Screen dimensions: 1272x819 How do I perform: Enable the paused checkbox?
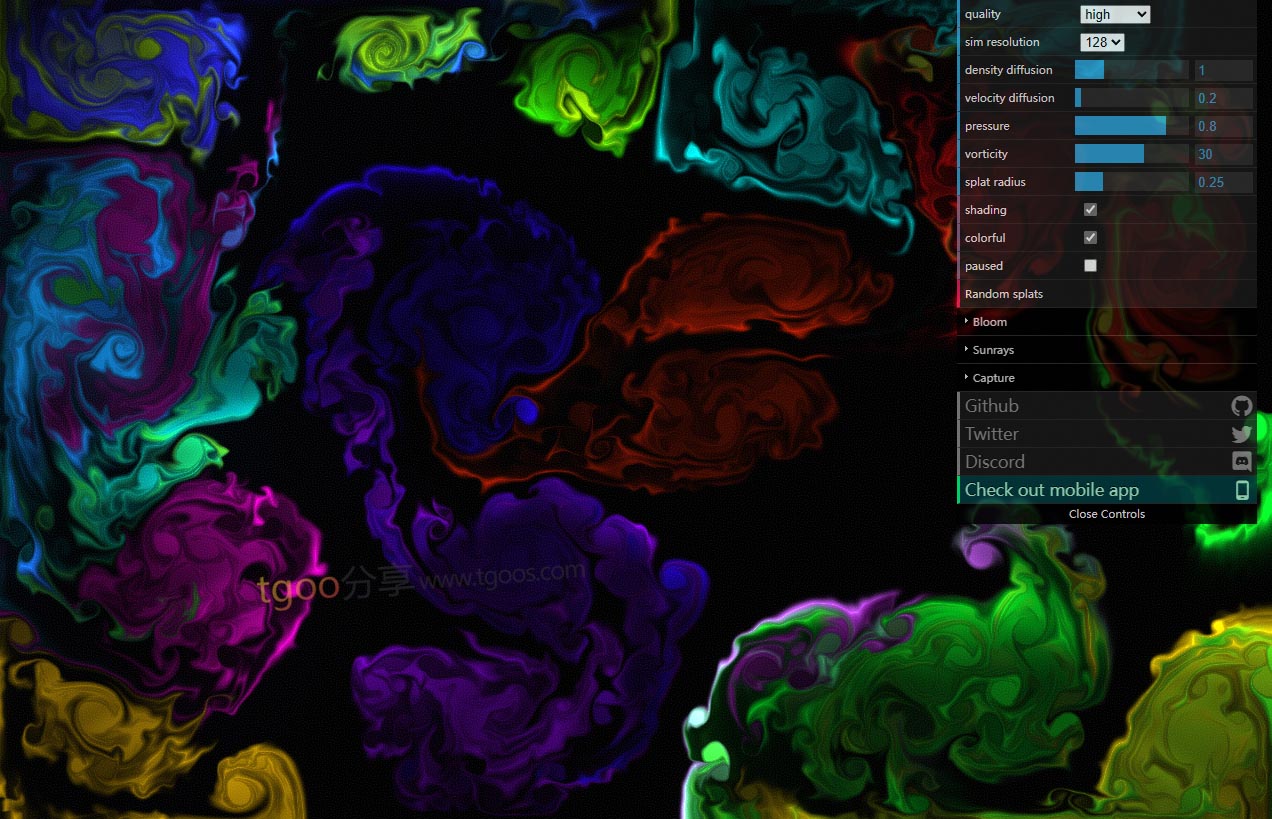1090,266
